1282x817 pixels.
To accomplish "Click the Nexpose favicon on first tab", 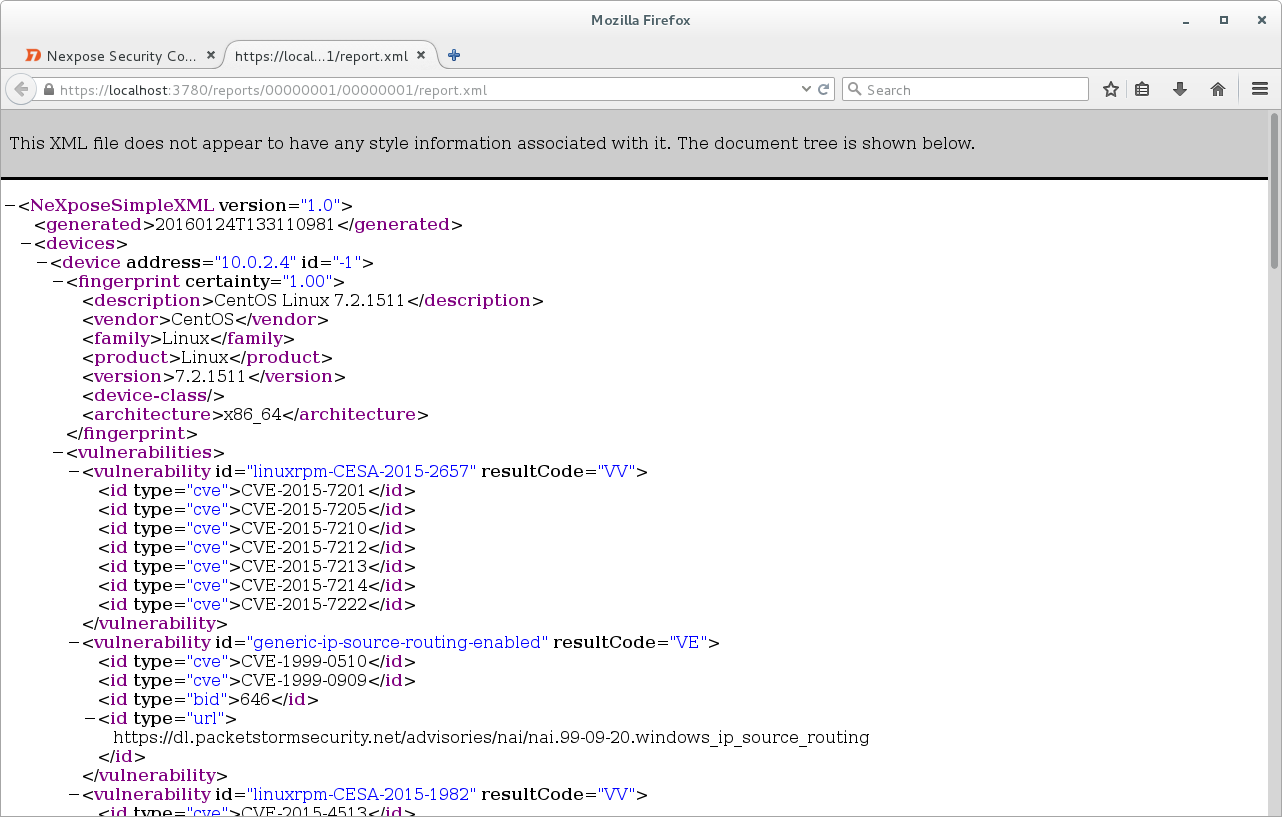I will pos(33,56).
